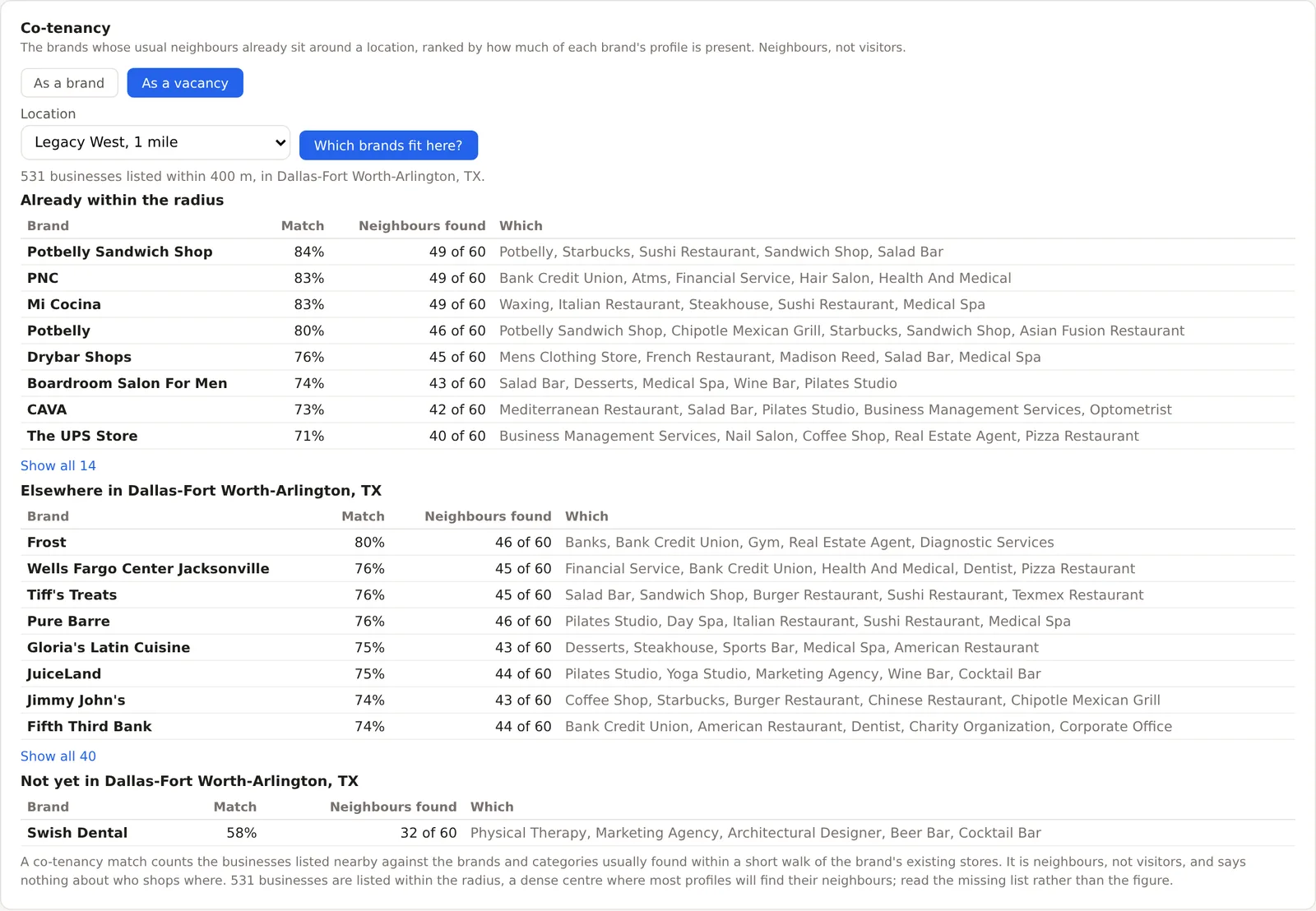Image resolution: width=1316 pixels, height=911 pixels.
Task: Click 32 of 60 neighbours for Swish Dental
Action: click(429, 833)
